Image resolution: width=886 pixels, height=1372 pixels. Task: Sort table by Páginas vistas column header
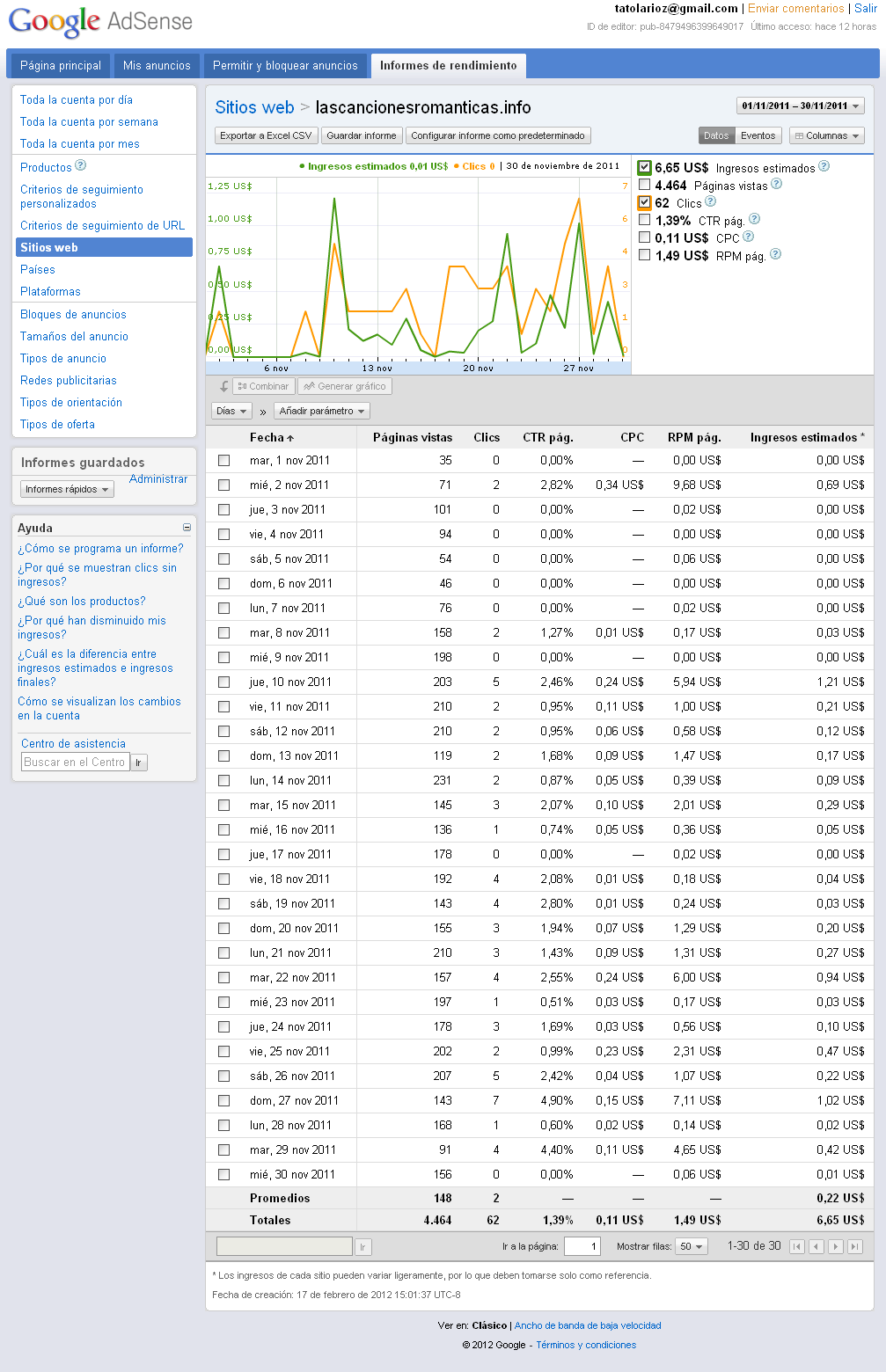pos(413,437)
